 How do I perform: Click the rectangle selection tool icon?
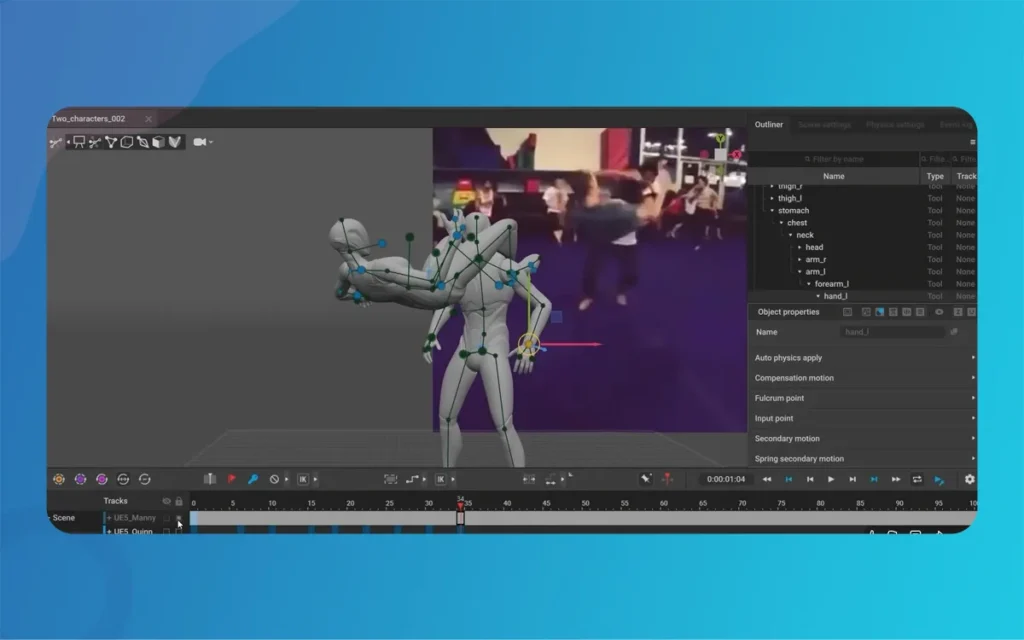78,143
